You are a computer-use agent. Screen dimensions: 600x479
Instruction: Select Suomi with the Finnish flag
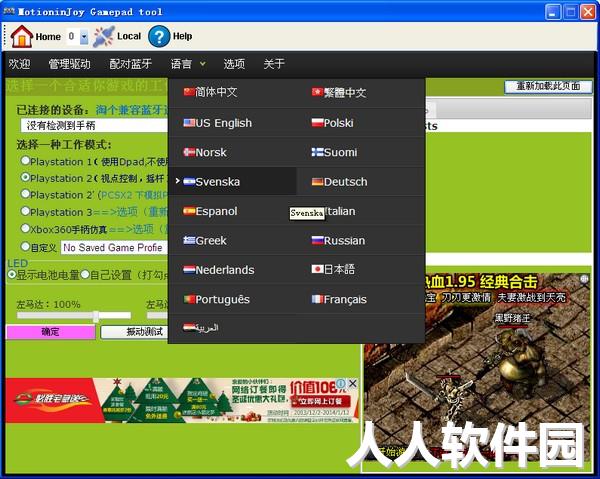[x=361, y=152]
